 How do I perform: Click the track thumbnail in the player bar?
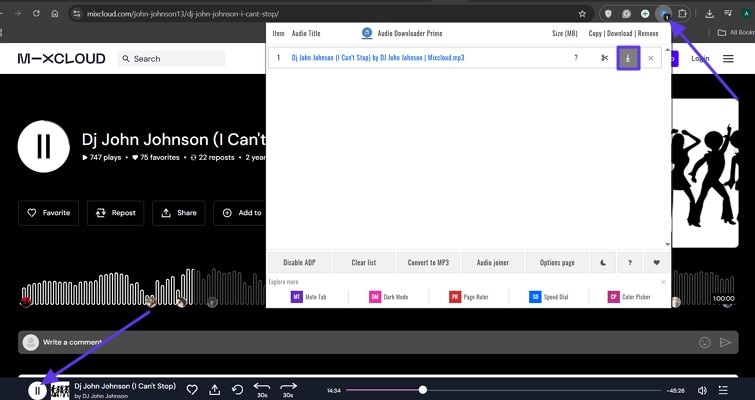(60, 390)
